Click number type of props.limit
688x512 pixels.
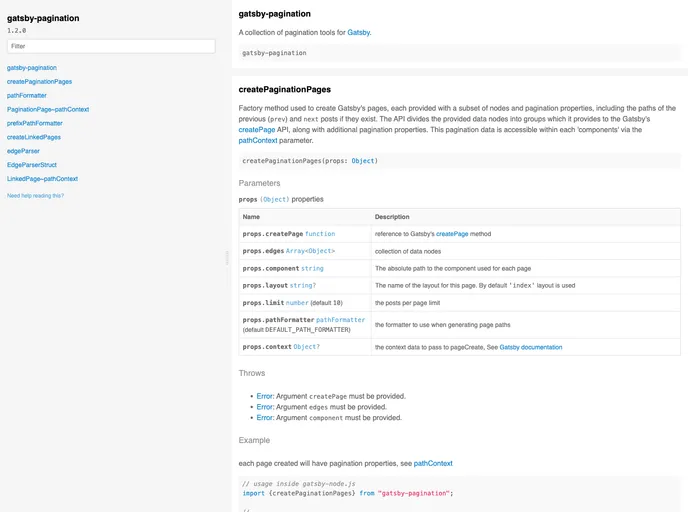click(x=297, y=303)
